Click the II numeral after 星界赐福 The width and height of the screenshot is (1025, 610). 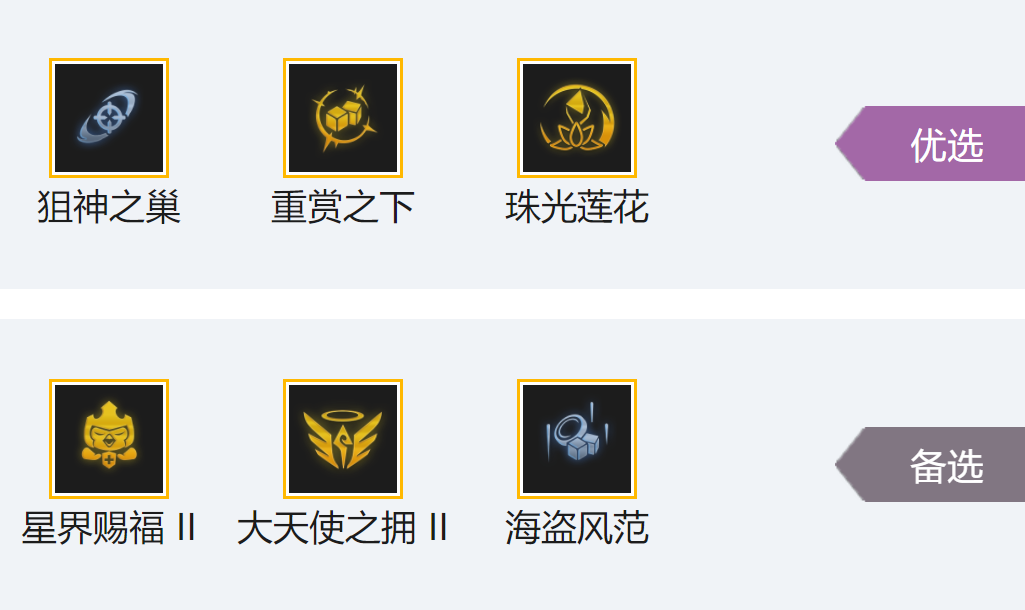187,528
